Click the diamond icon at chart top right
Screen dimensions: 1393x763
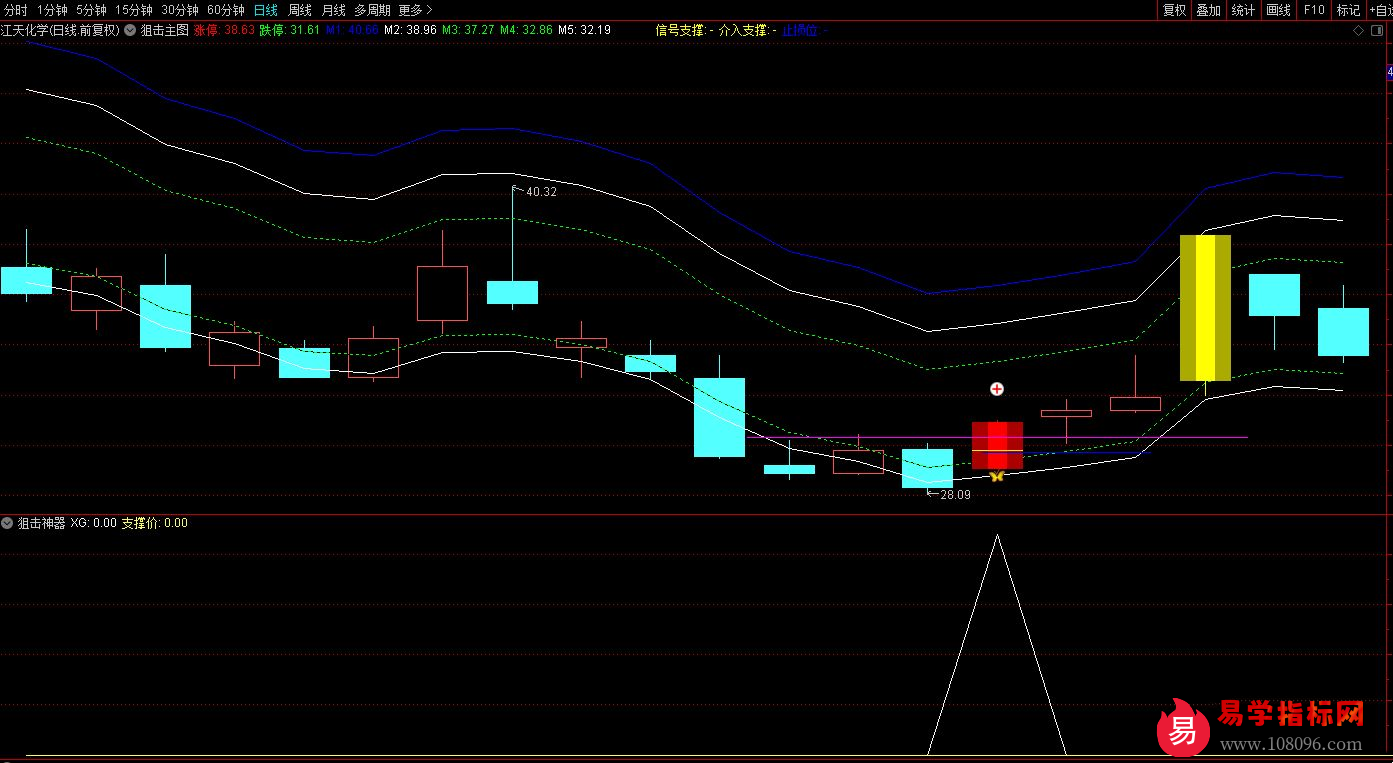pyautogui.click(x=1359, y=31)
